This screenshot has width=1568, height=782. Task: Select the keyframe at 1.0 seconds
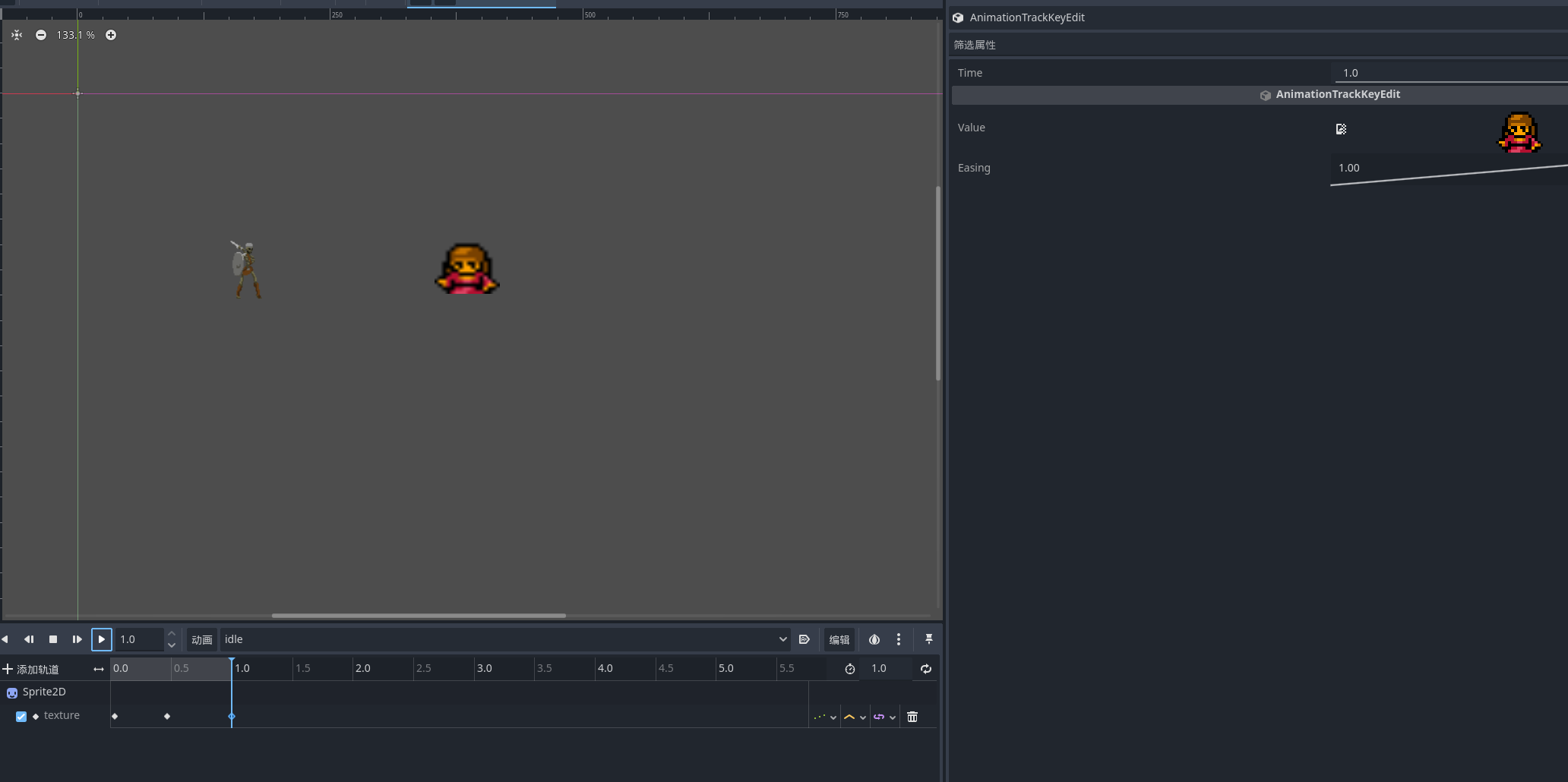232,716
